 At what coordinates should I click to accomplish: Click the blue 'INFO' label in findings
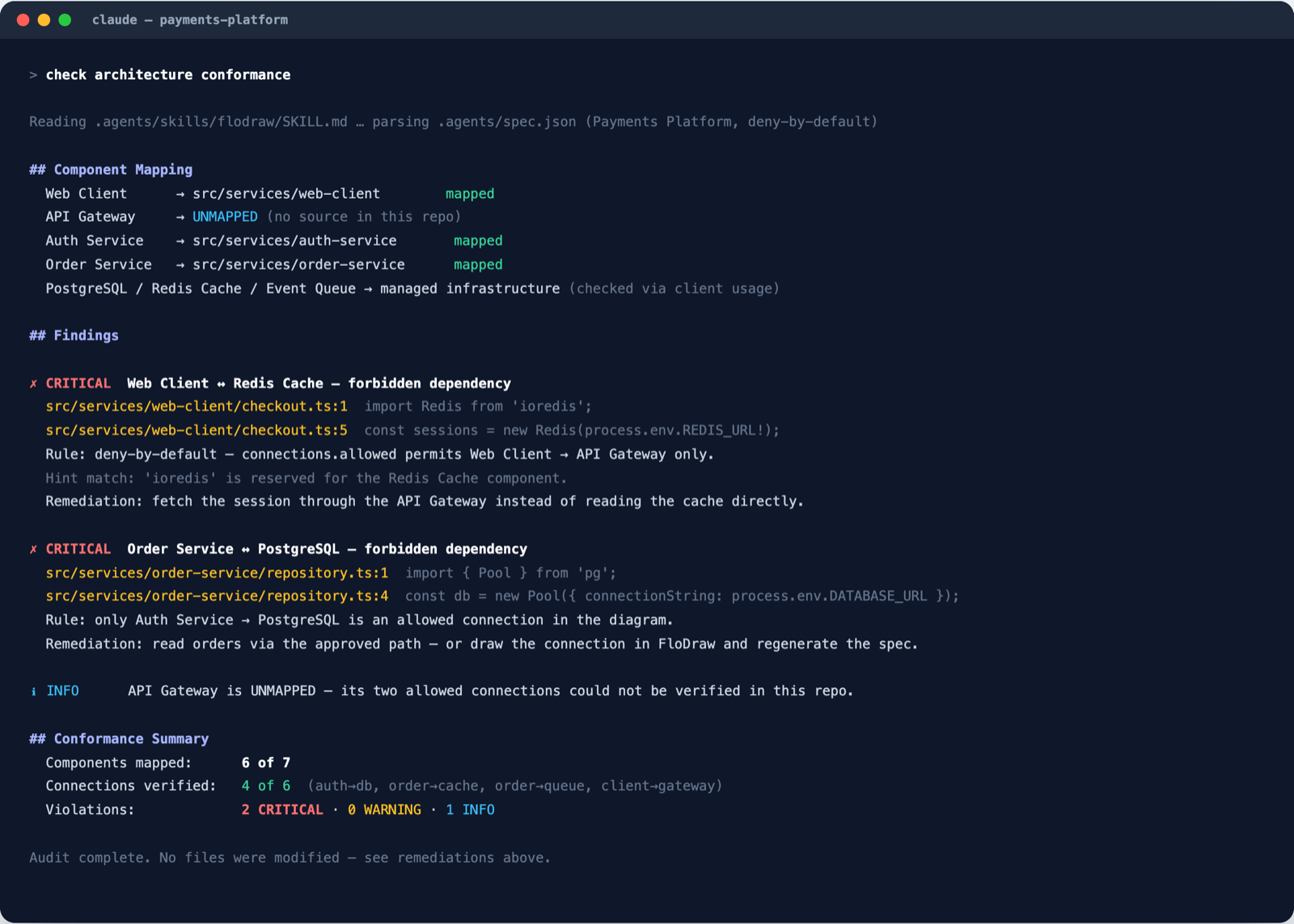[62, 691]
